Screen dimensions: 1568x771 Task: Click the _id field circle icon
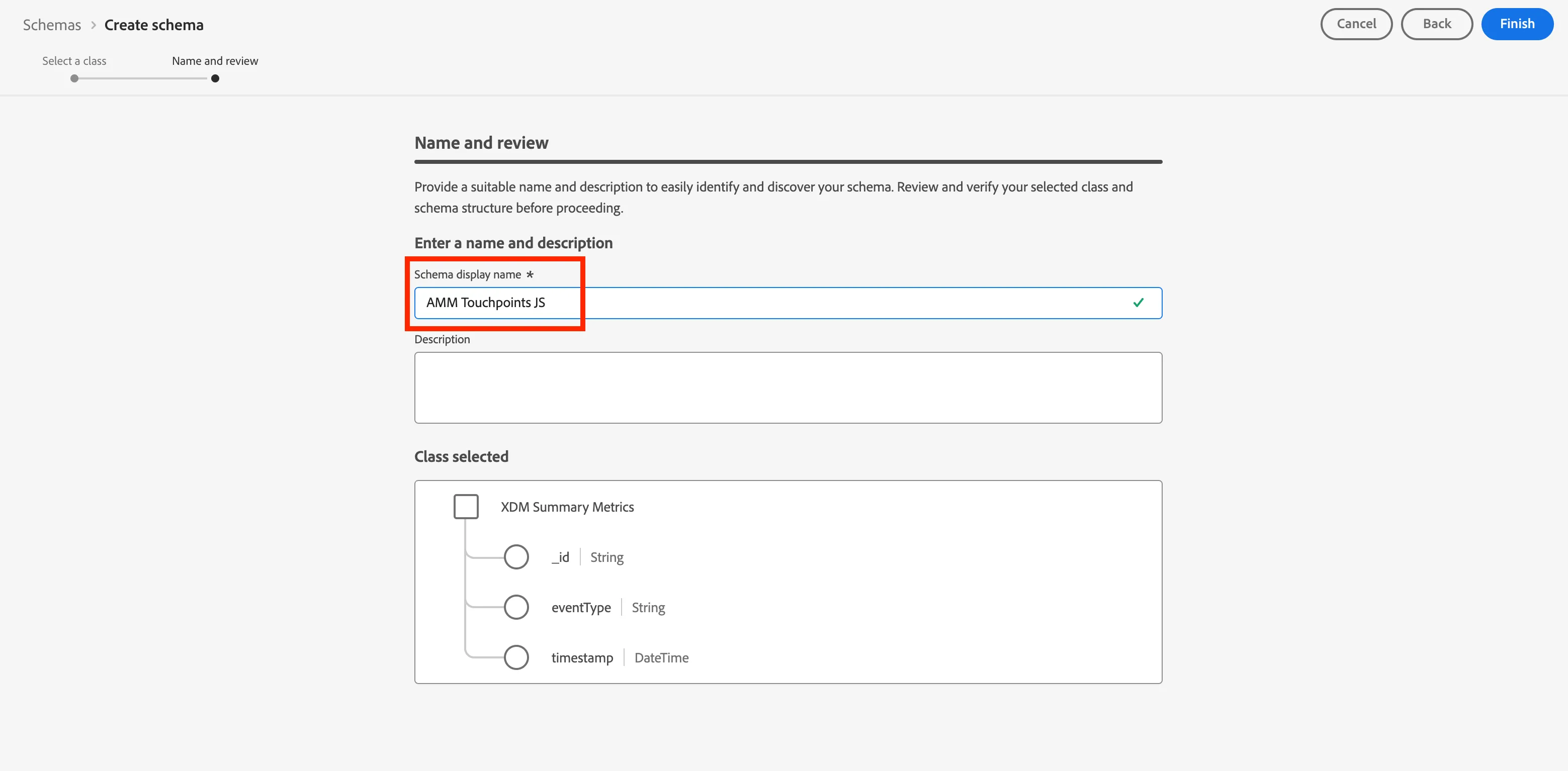pos(516,557)
